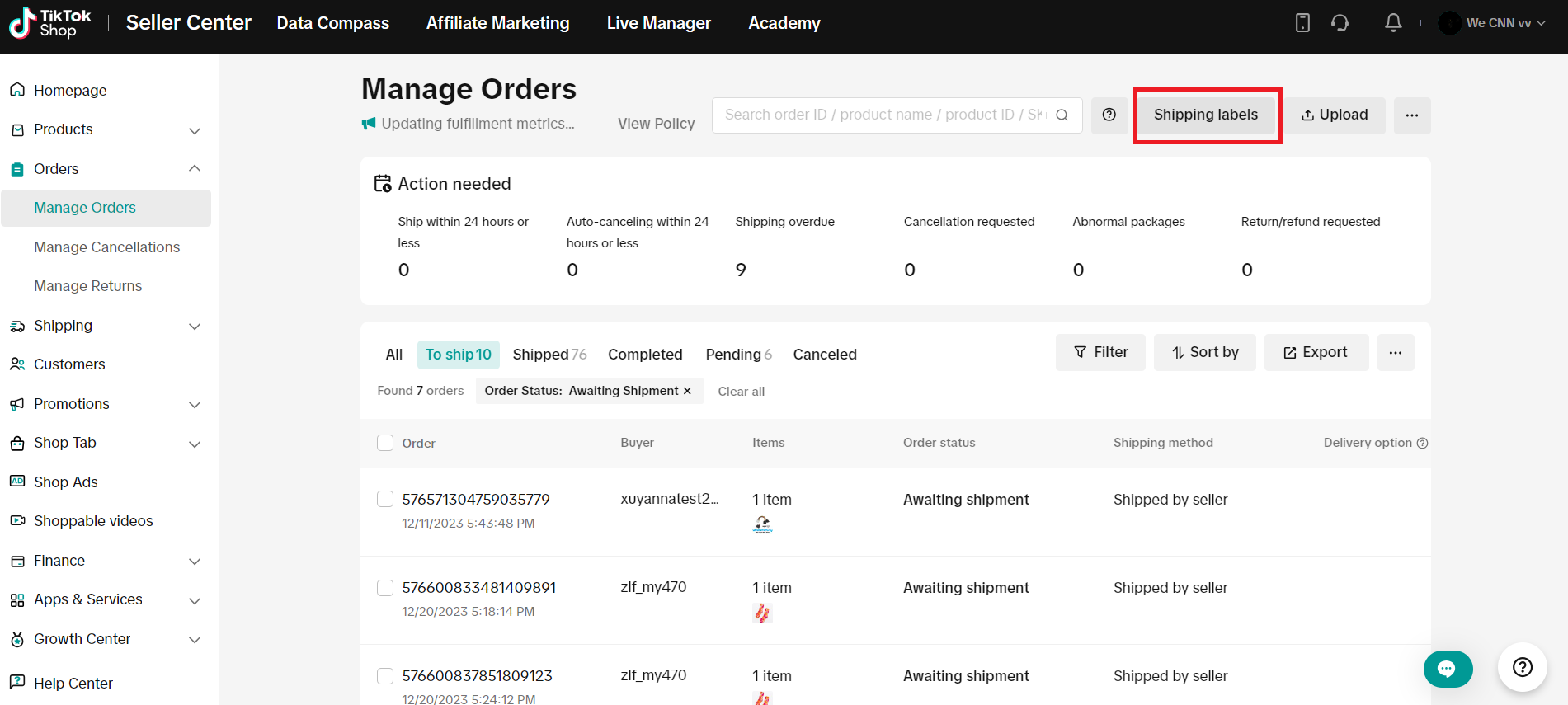Toggle the select-all Order header checkbox

point(385,443)
